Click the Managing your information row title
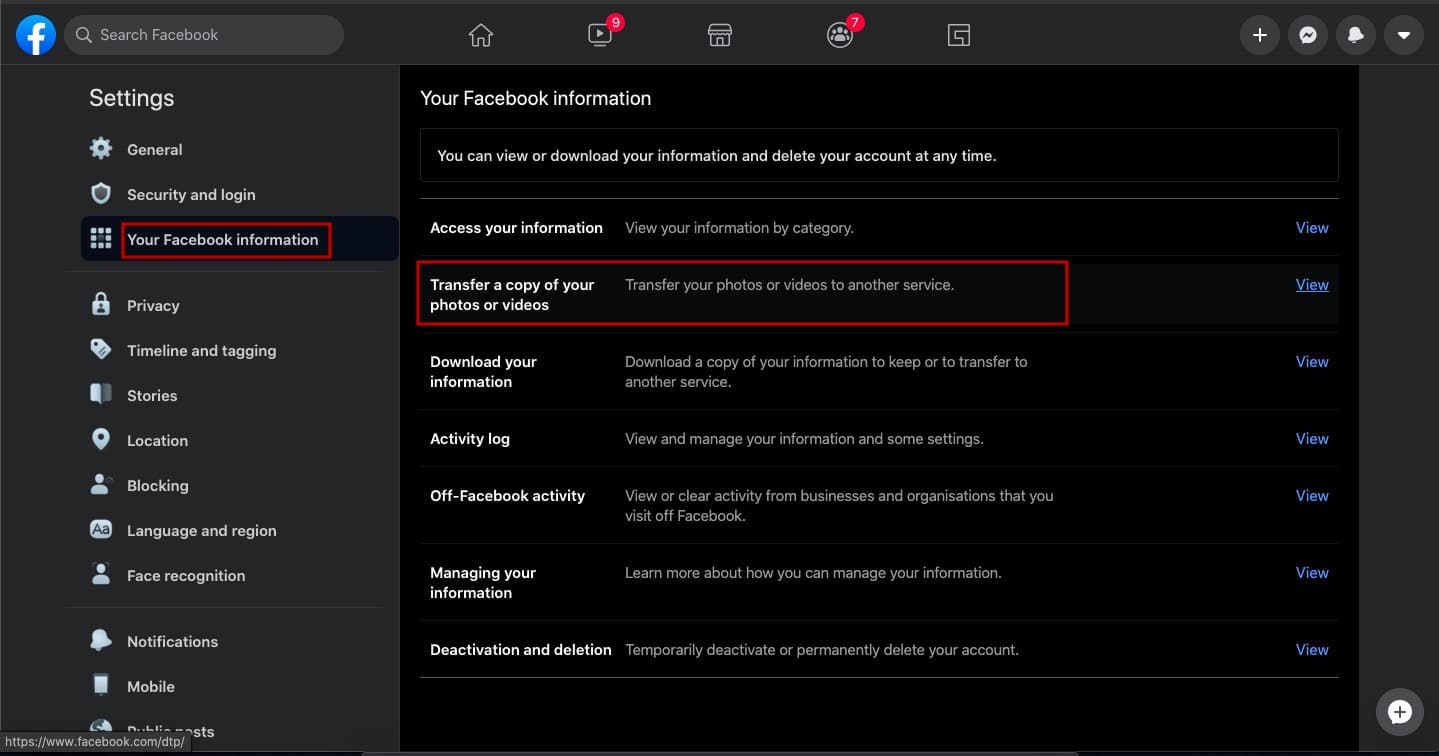1439x756 pixels. (483, 583)
